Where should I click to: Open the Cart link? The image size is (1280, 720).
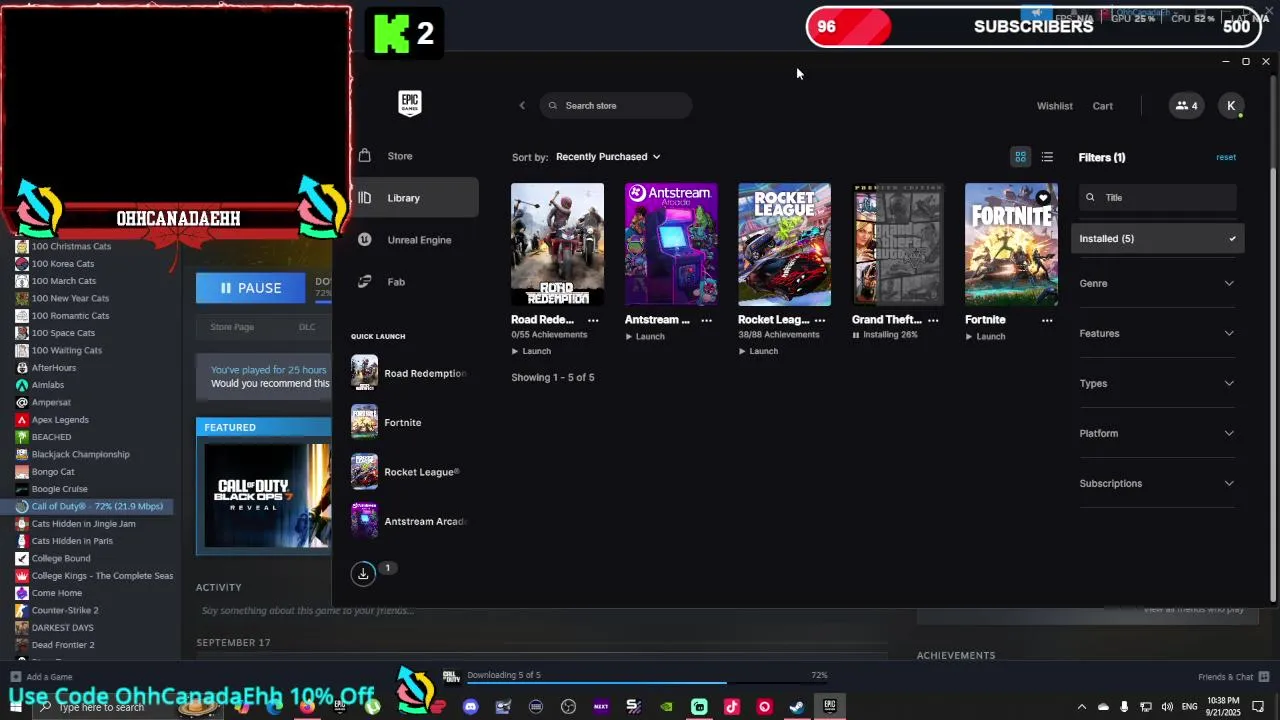1102,106
